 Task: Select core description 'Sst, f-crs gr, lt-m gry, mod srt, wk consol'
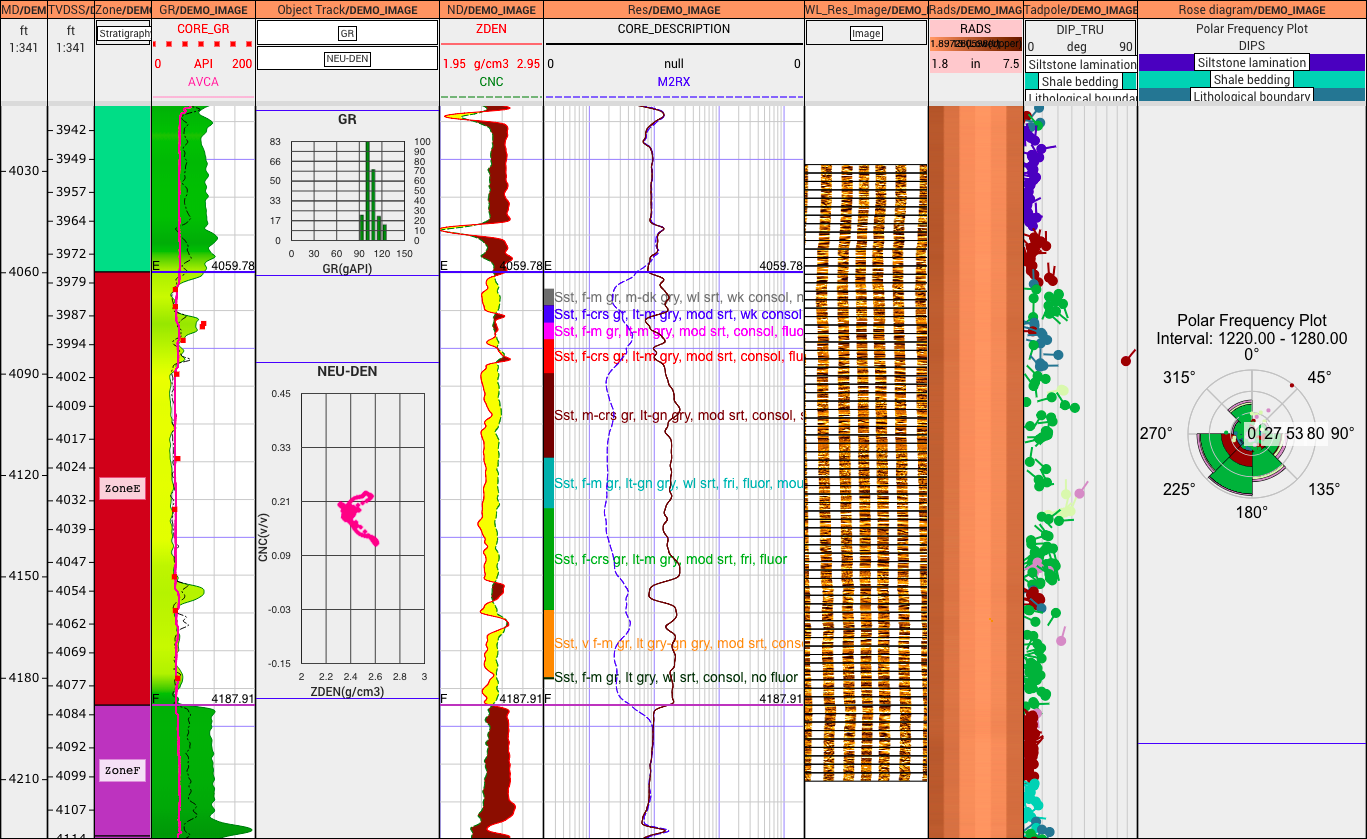(678, 314)
